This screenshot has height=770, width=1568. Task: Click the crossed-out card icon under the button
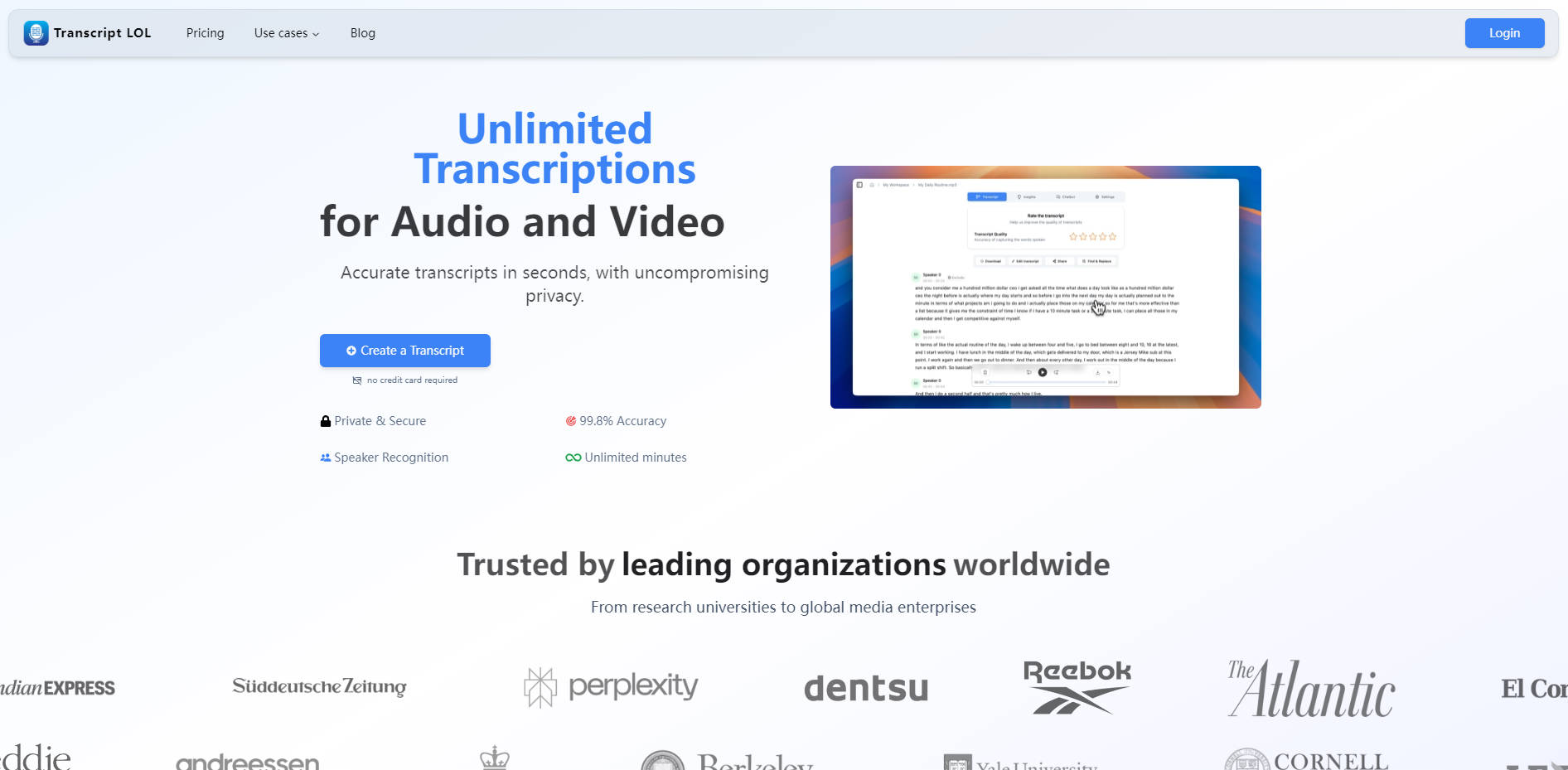357,380
